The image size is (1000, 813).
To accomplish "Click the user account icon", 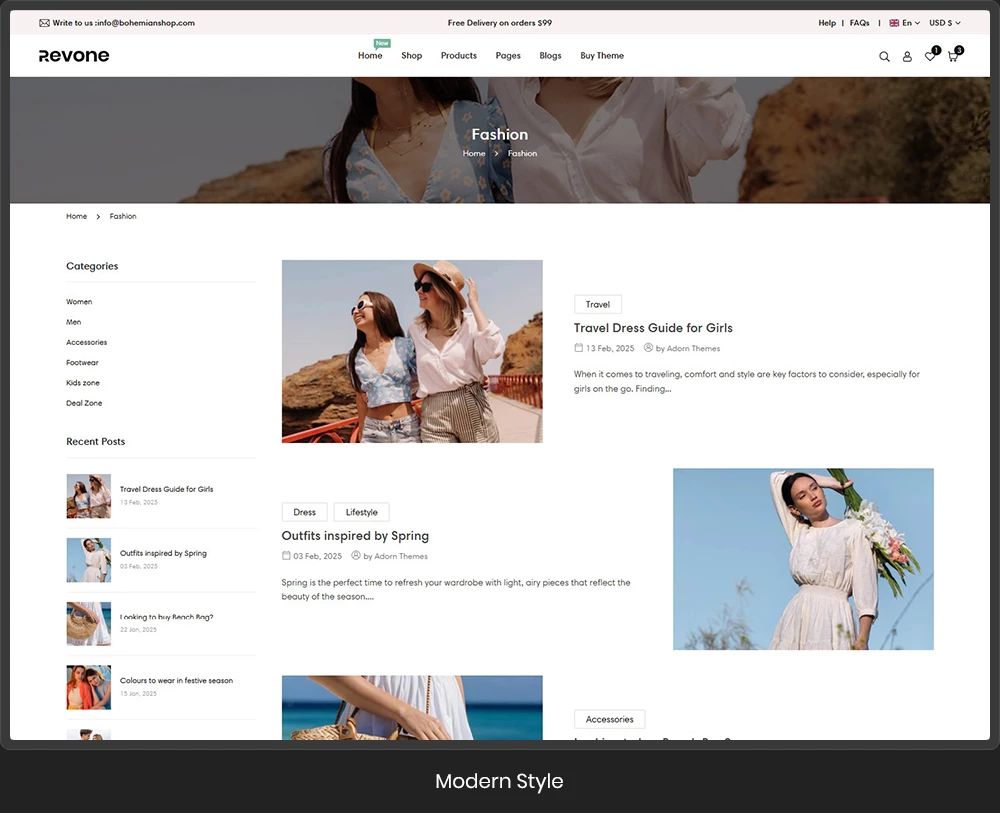I will 907,57.
